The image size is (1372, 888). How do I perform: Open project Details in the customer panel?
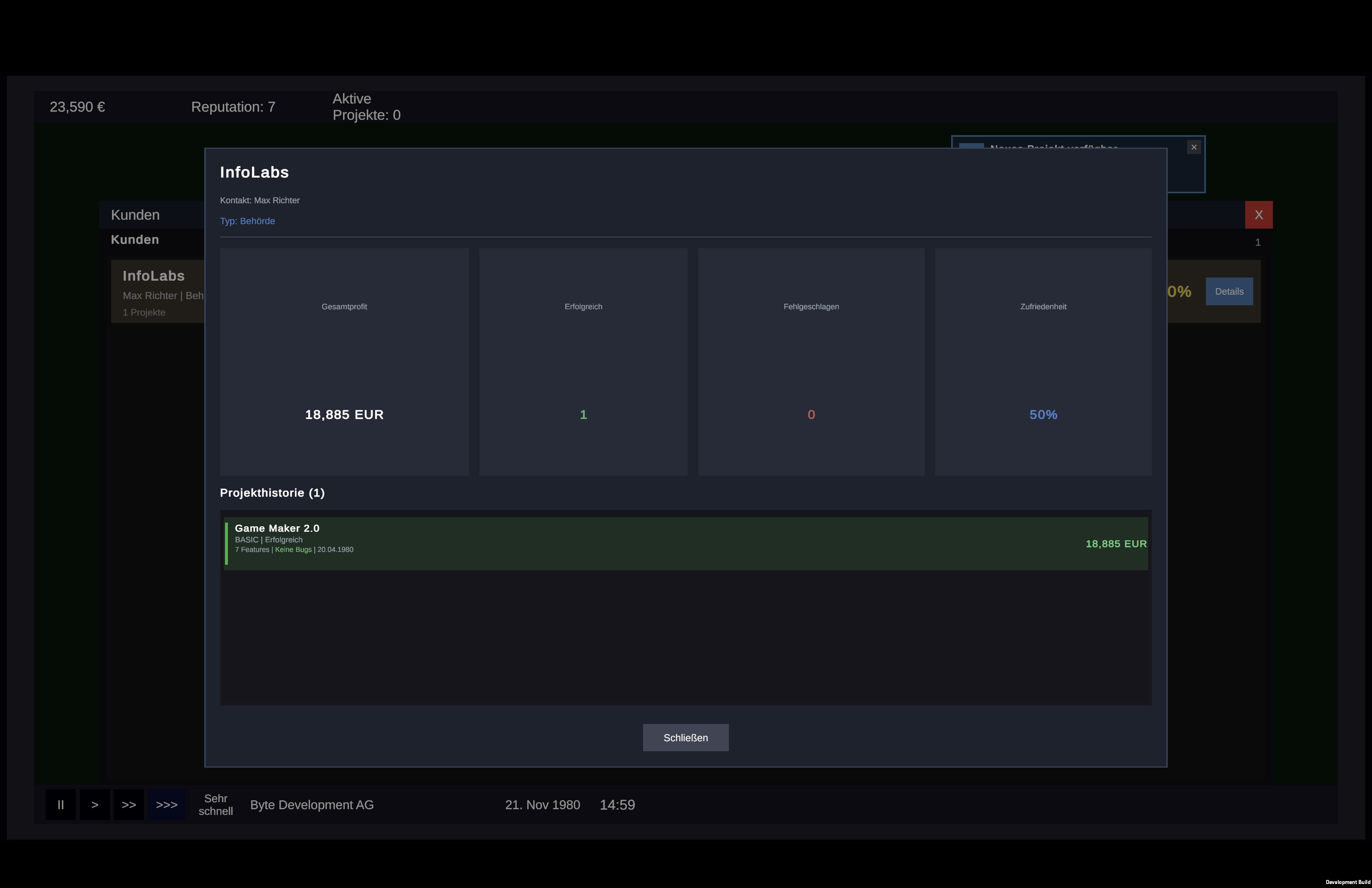(x=1229, y=291)
